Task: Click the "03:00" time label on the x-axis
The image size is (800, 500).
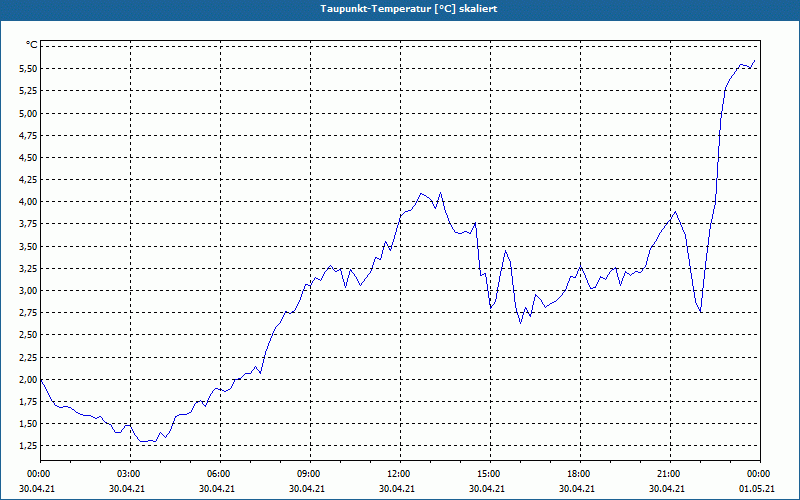Action: (x=131, y=474)
